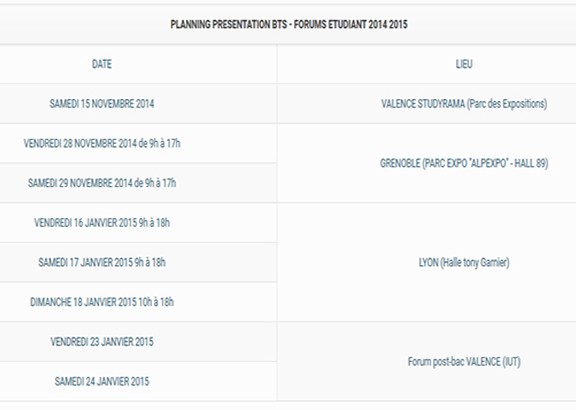Click the Forum post-bac Valence IUT cell
The image size is (576, 410).
(x=464, y=362)
